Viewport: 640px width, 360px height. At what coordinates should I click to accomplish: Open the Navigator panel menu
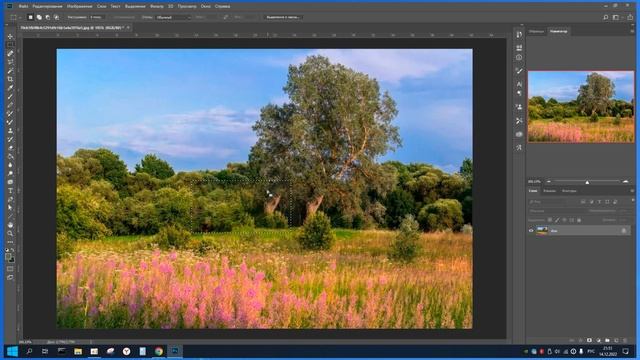point(632,31)
